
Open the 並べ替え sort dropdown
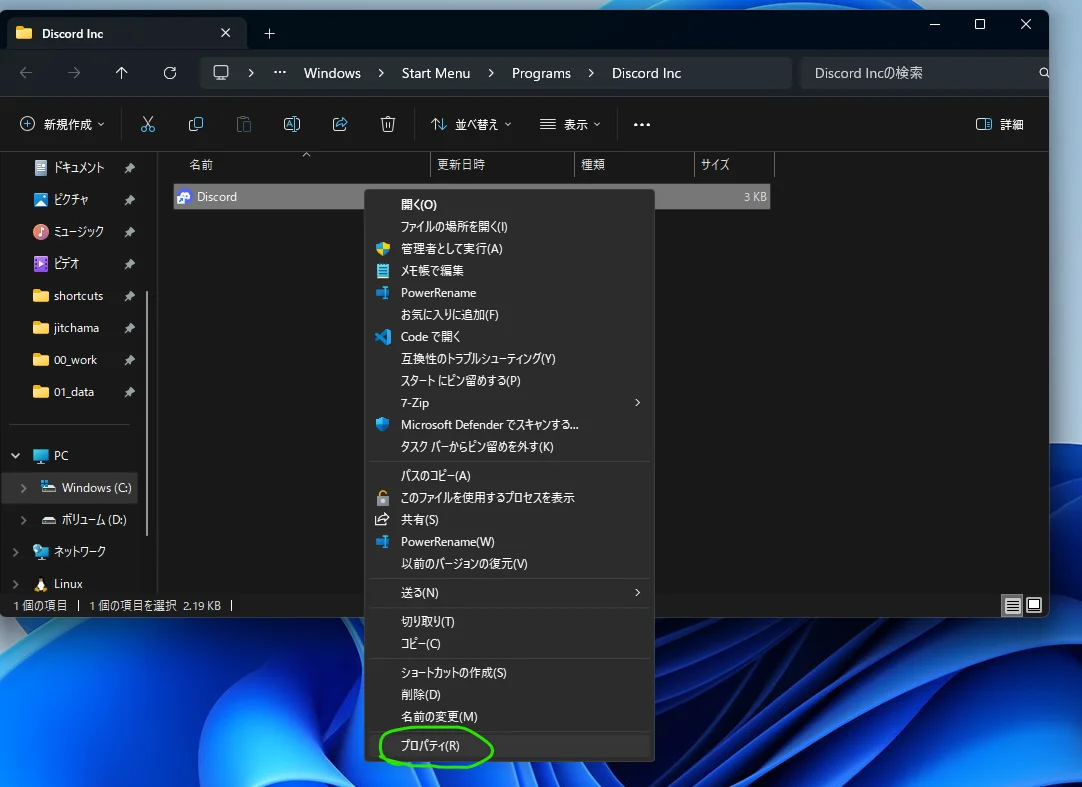coord(471,124)
